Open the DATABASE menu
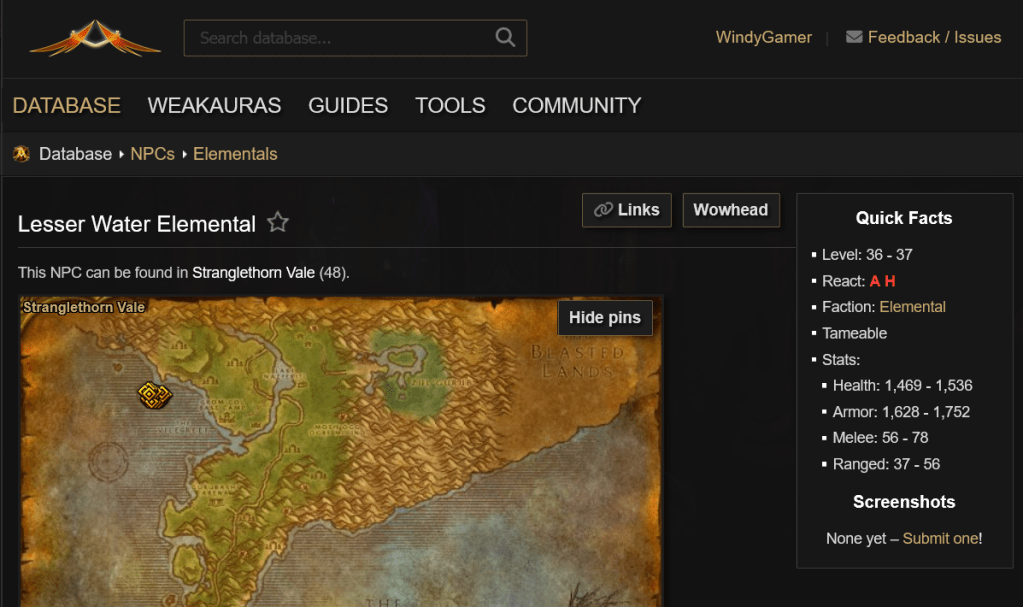The height and width of the screenshot is (607, 1023). coord(66,106)
